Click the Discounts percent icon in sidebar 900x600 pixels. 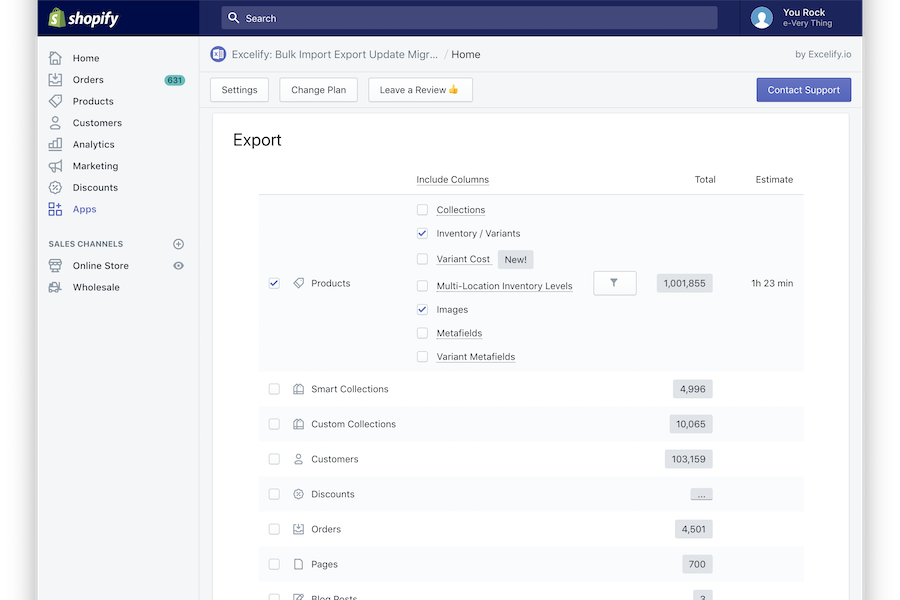(55, 187)
